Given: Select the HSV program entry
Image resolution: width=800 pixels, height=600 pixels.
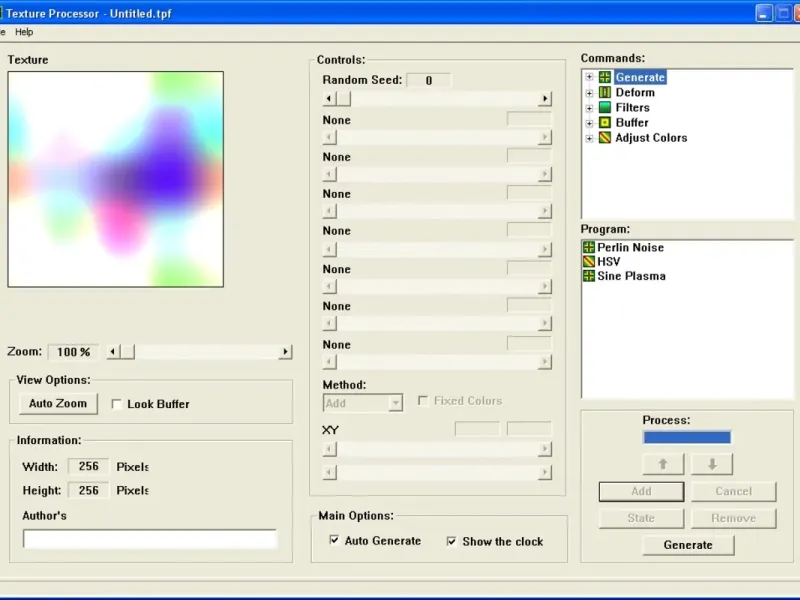Looking at the screenshot, I should click(x=609, y=262).
